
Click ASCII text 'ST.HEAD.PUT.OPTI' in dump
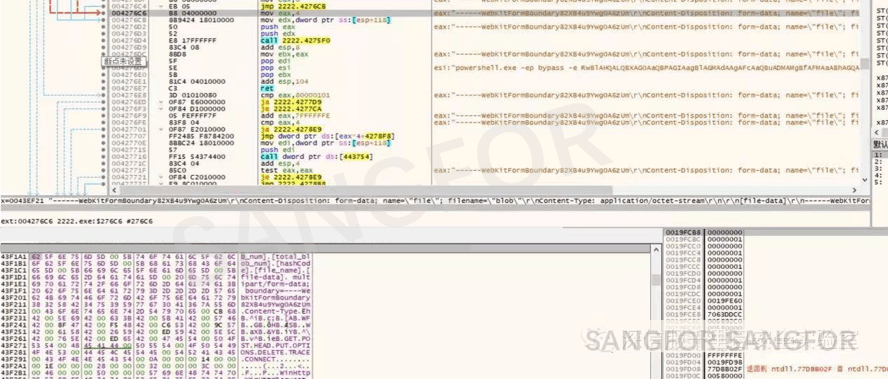tap(275, 345)
